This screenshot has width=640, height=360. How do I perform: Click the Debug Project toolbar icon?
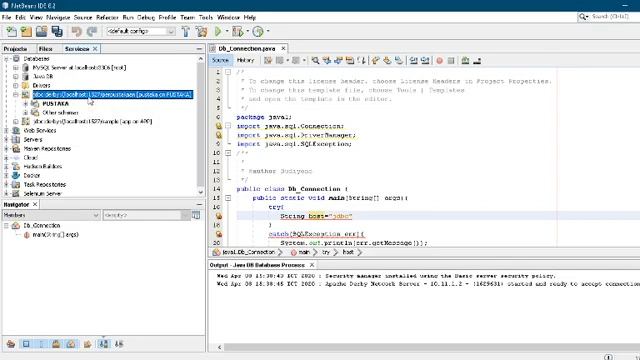pyautogui.click(x=238, y=31)
